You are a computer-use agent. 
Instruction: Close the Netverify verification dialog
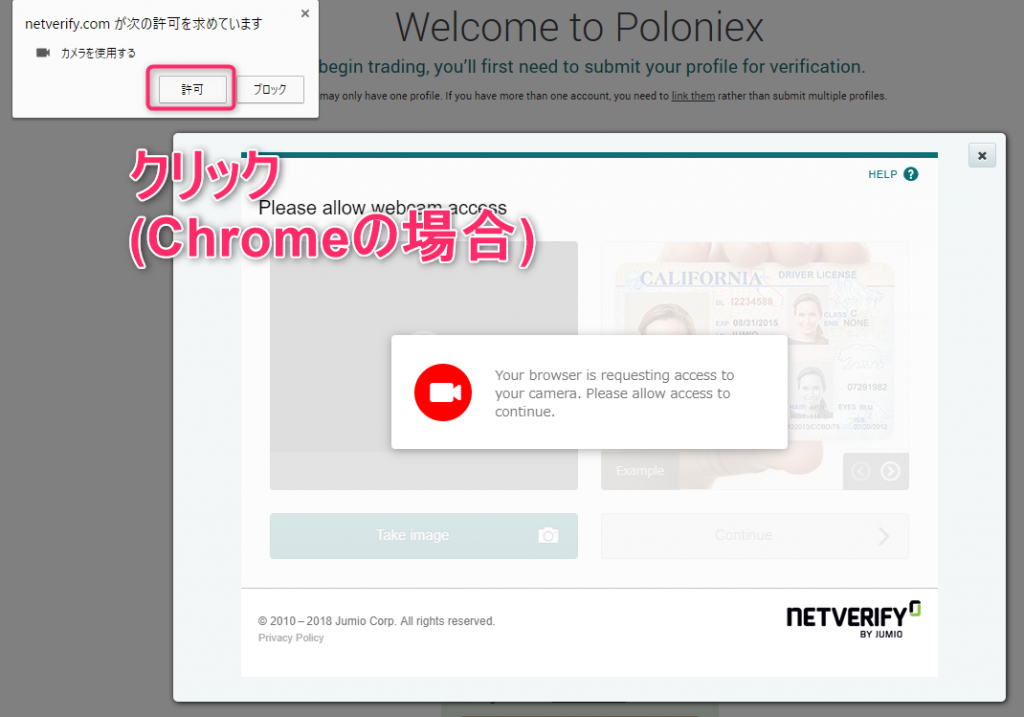pyautogui.click(x=981, y=155)
